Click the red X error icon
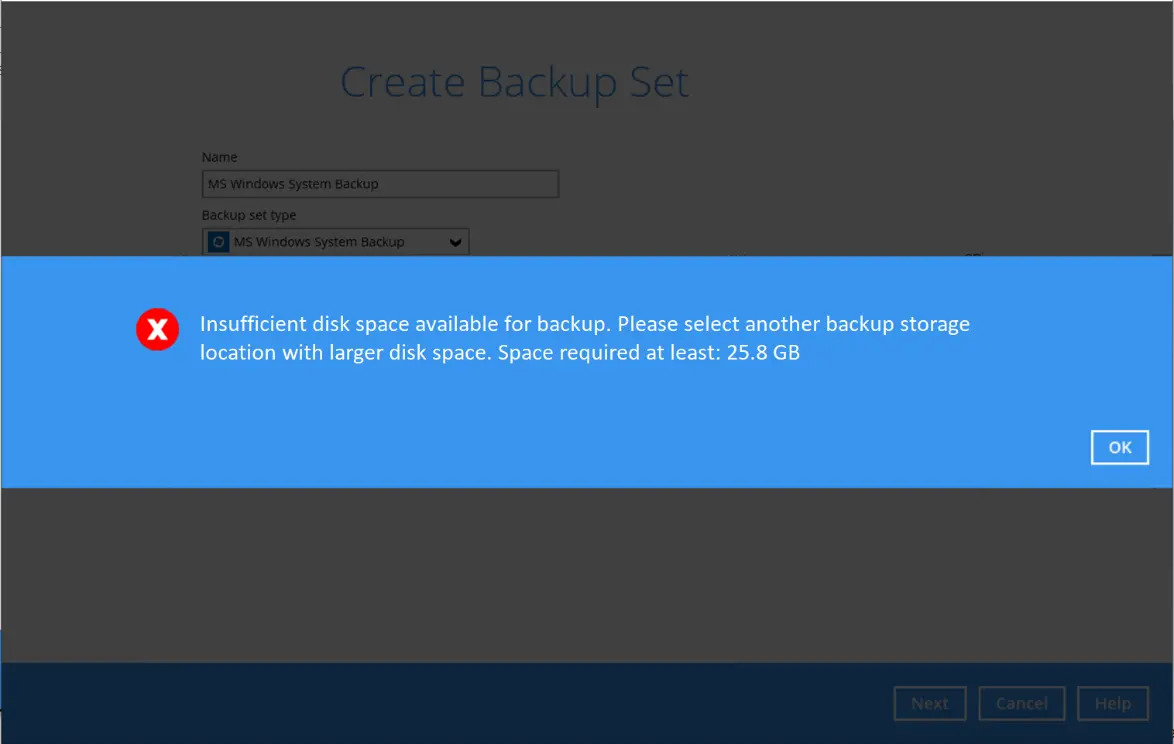 (157, 330)
